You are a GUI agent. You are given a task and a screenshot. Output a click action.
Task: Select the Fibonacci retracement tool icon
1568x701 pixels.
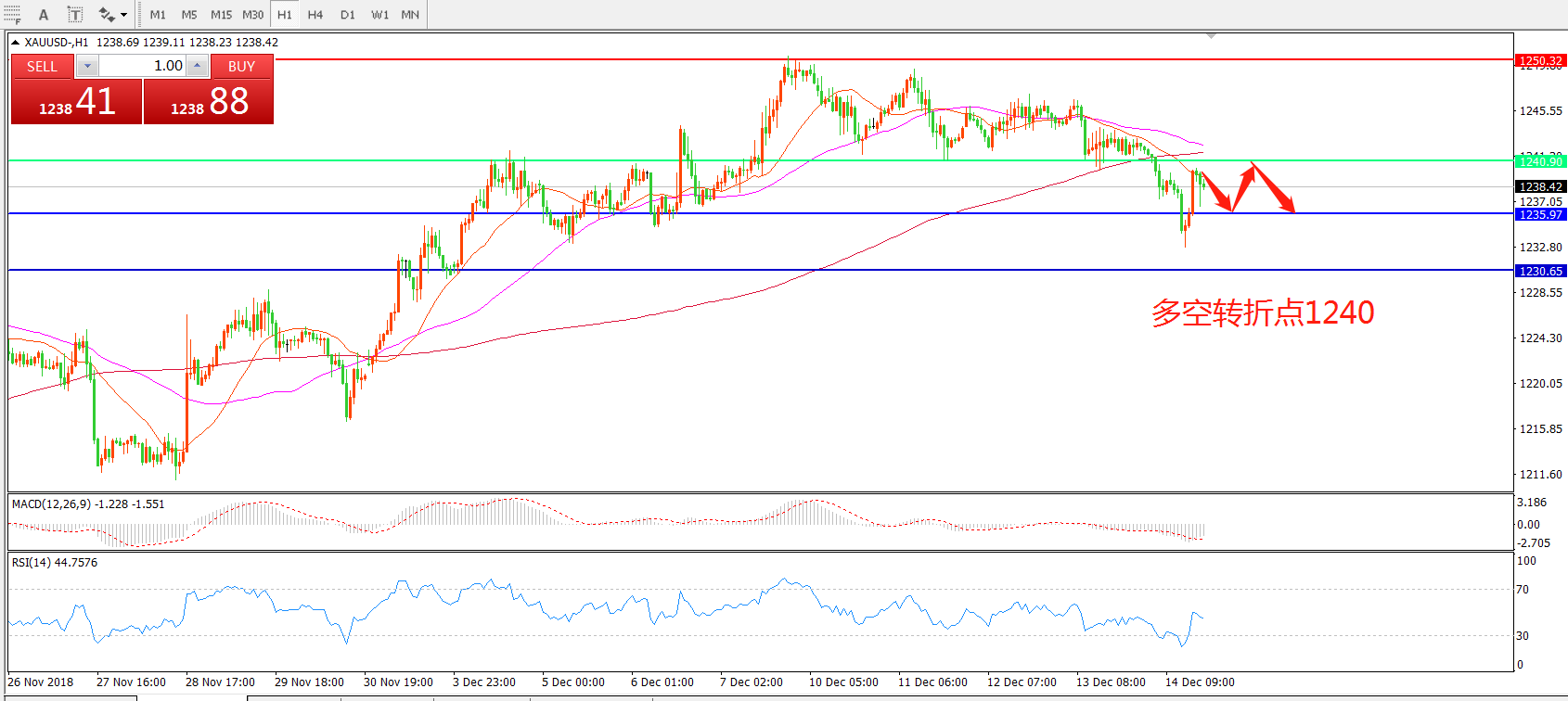[12, 14]
